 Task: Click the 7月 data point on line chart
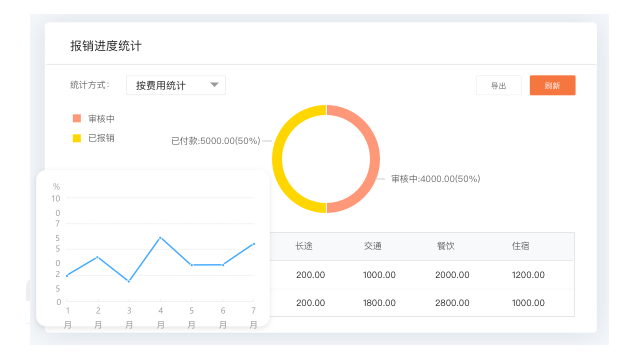(254, 244)
